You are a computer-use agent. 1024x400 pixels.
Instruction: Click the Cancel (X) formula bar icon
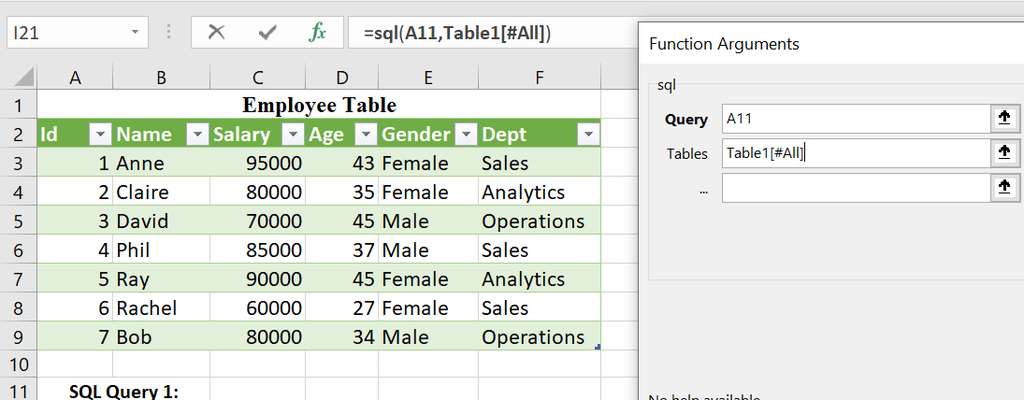pyautogui.click(x=216, y=32)
